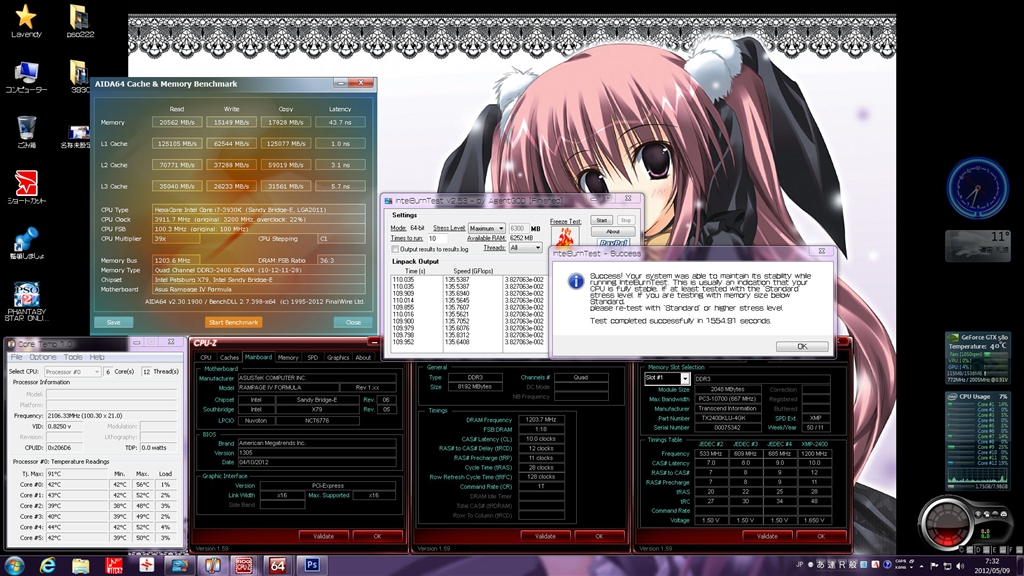Open the Recycle Bin desktop icon
The width and height of the screenshot is (1024, 576).
(26, 132)
